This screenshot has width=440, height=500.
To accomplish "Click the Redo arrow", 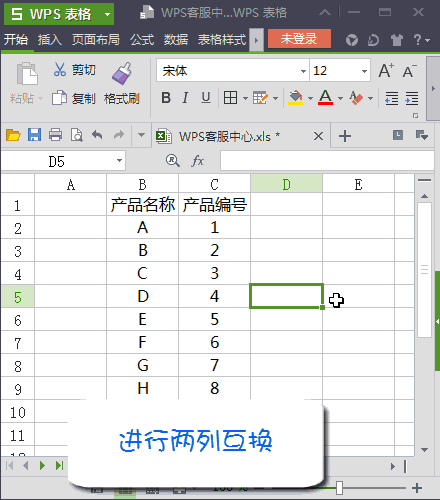I will click(119, 135).
